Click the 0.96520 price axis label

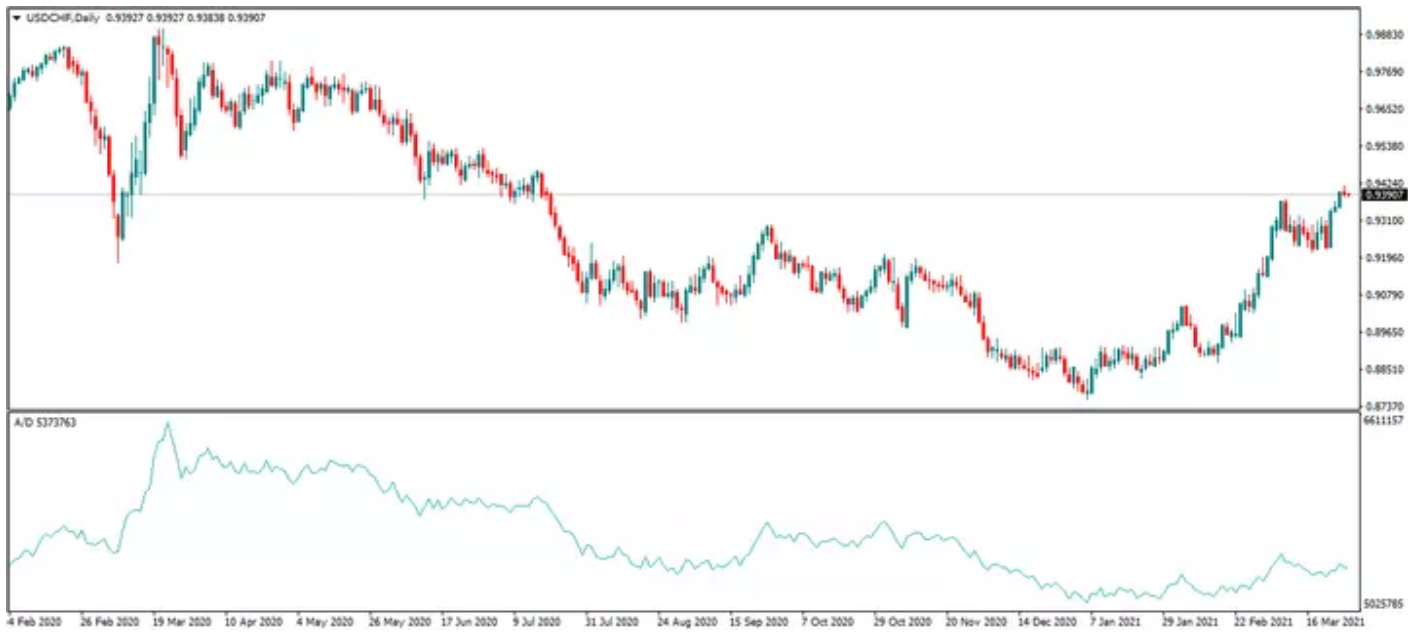(x=1380, y=109)
